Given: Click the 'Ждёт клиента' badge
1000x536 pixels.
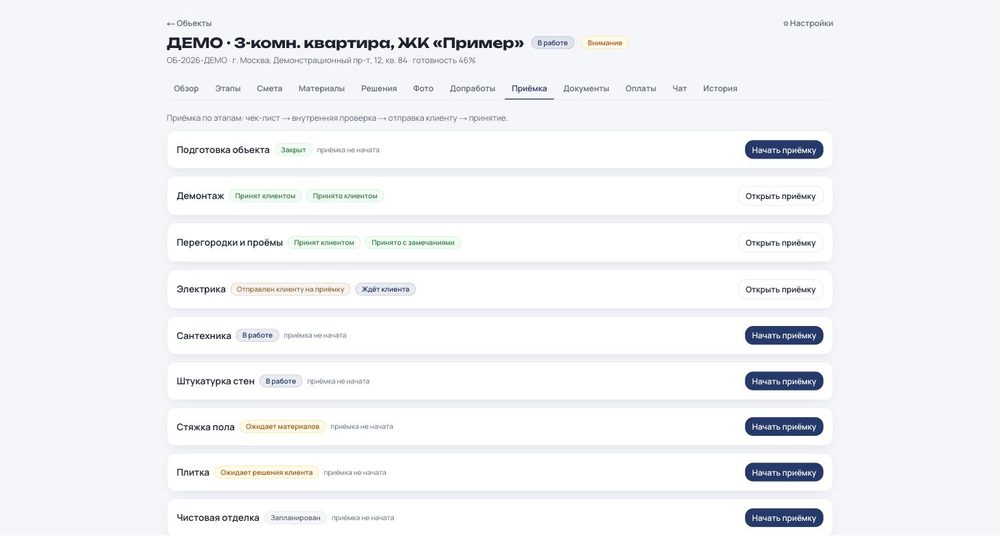Looking at the screenshot, I should point(385,289).
